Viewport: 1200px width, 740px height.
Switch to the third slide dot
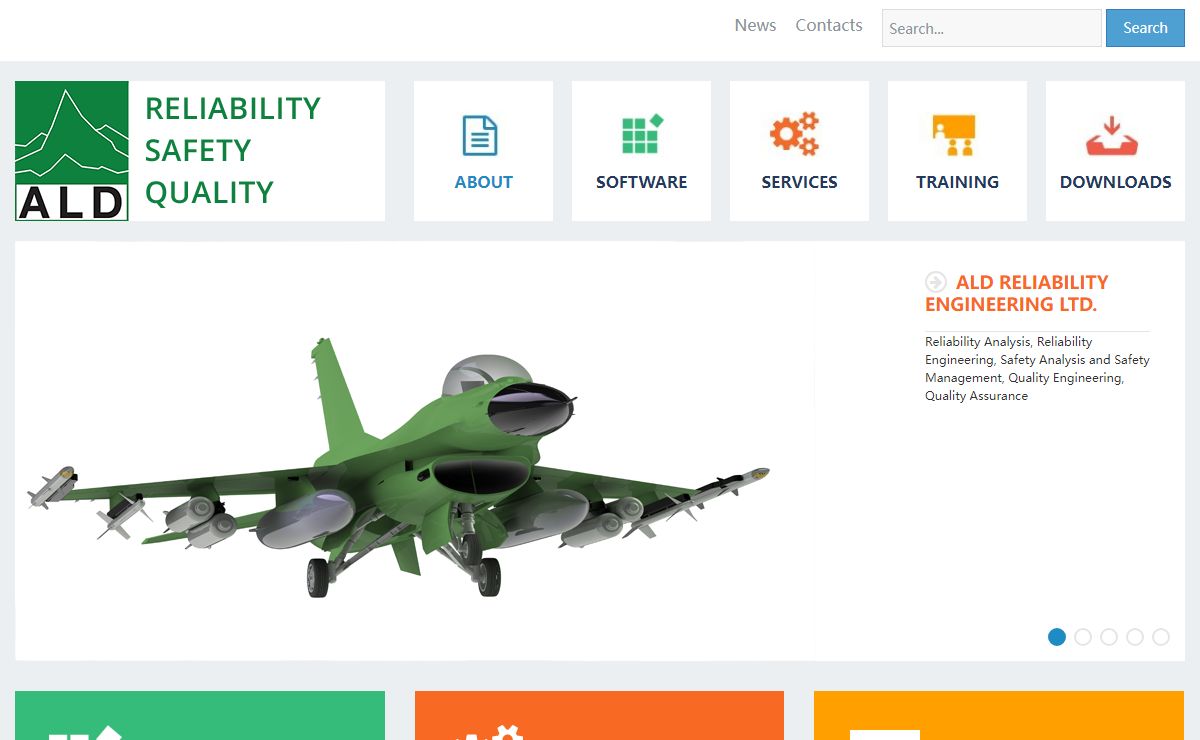1109,637
